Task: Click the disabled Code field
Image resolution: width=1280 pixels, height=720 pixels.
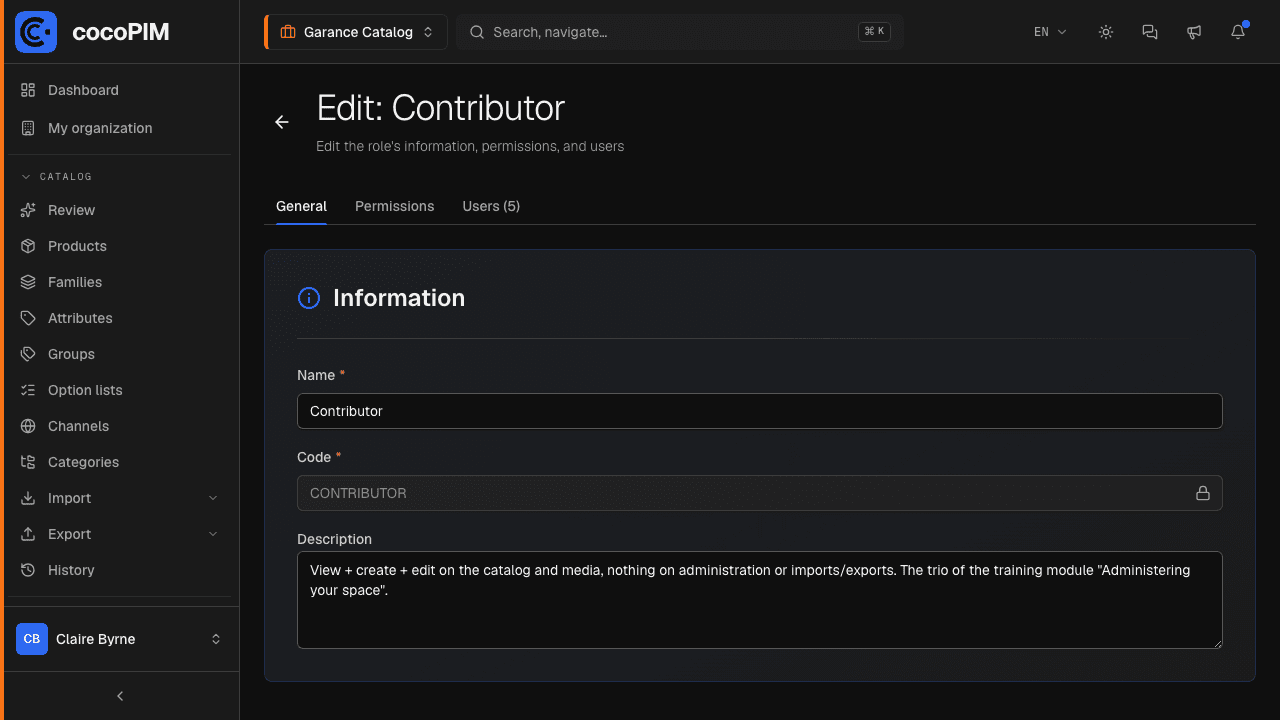Action: (x=760, y=493)
